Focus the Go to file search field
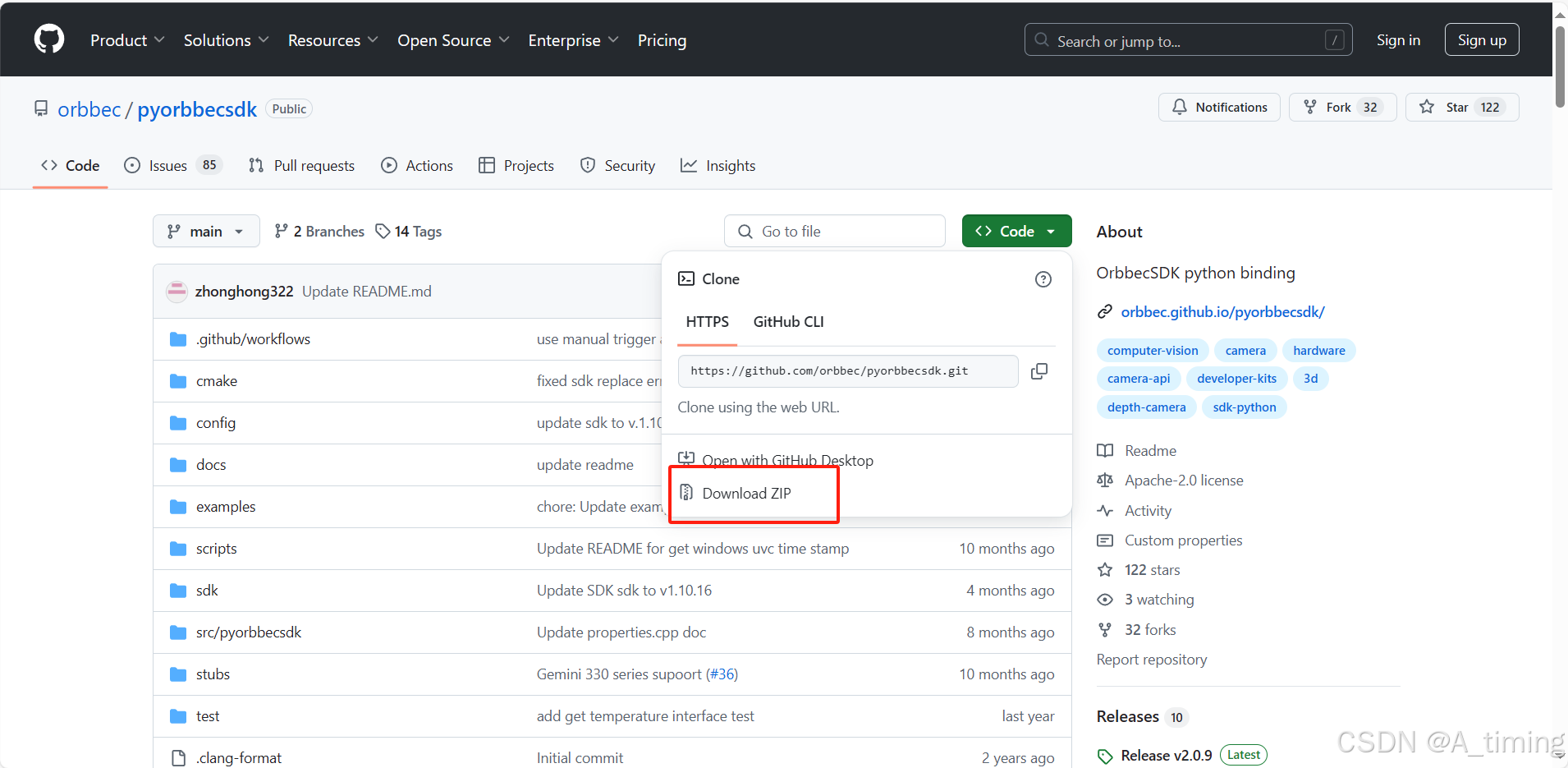This screenshot has height=768, width=1568. 835,232
